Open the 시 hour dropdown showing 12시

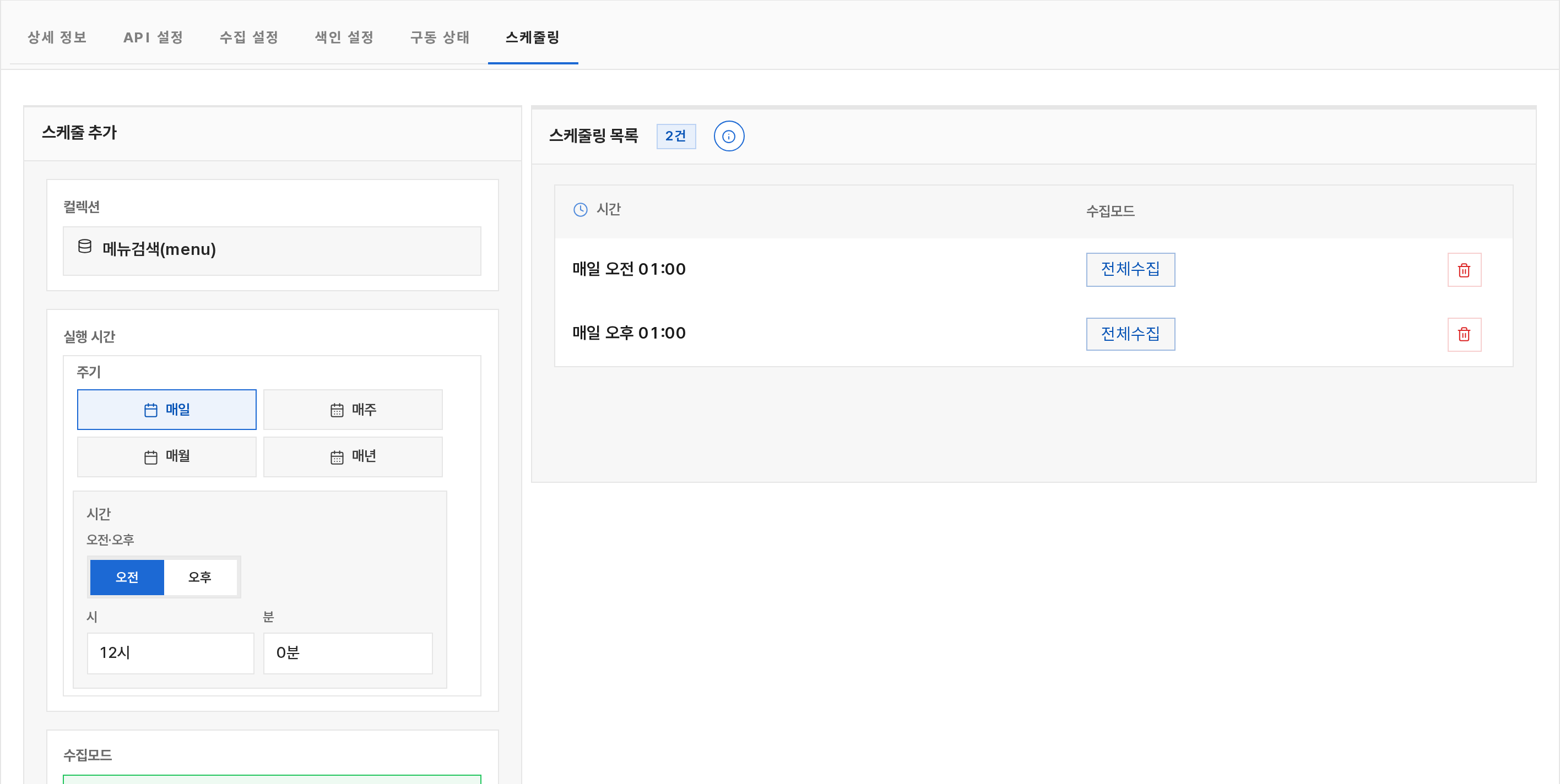pyautogui.click(x=171, y=653)
